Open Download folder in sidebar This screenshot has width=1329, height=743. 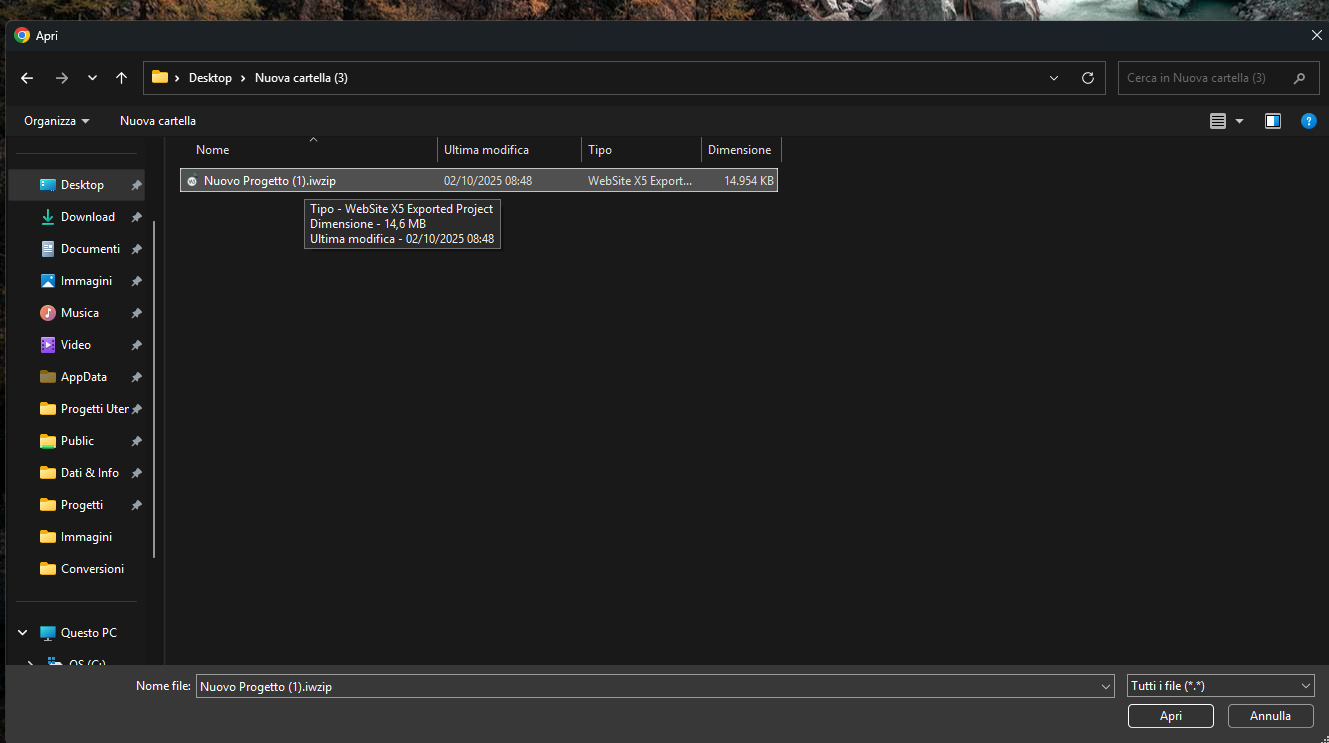click(87, 217)
